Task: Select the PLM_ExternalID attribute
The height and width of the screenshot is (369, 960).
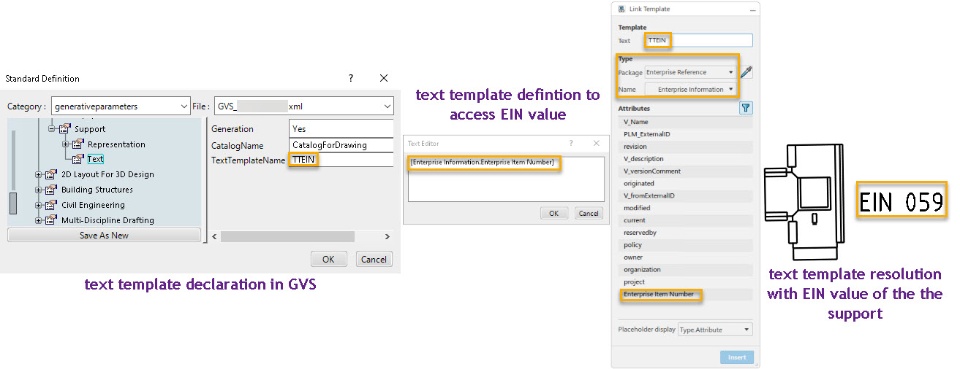Action: pos(686,134)
